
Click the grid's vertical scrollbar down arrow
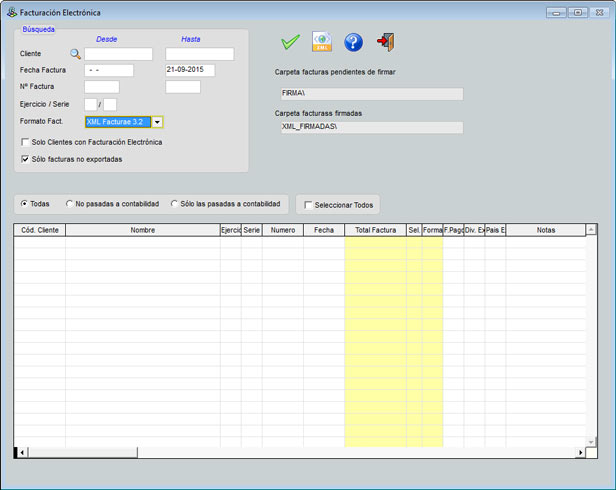(591, 442)
